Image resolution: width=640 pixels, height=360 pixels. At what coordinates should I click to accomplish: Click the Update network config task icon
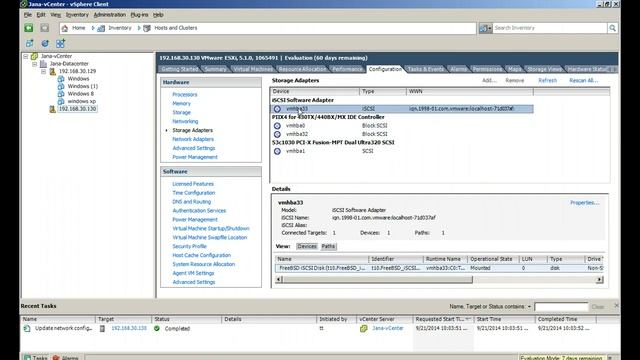[x=27, y=328]
